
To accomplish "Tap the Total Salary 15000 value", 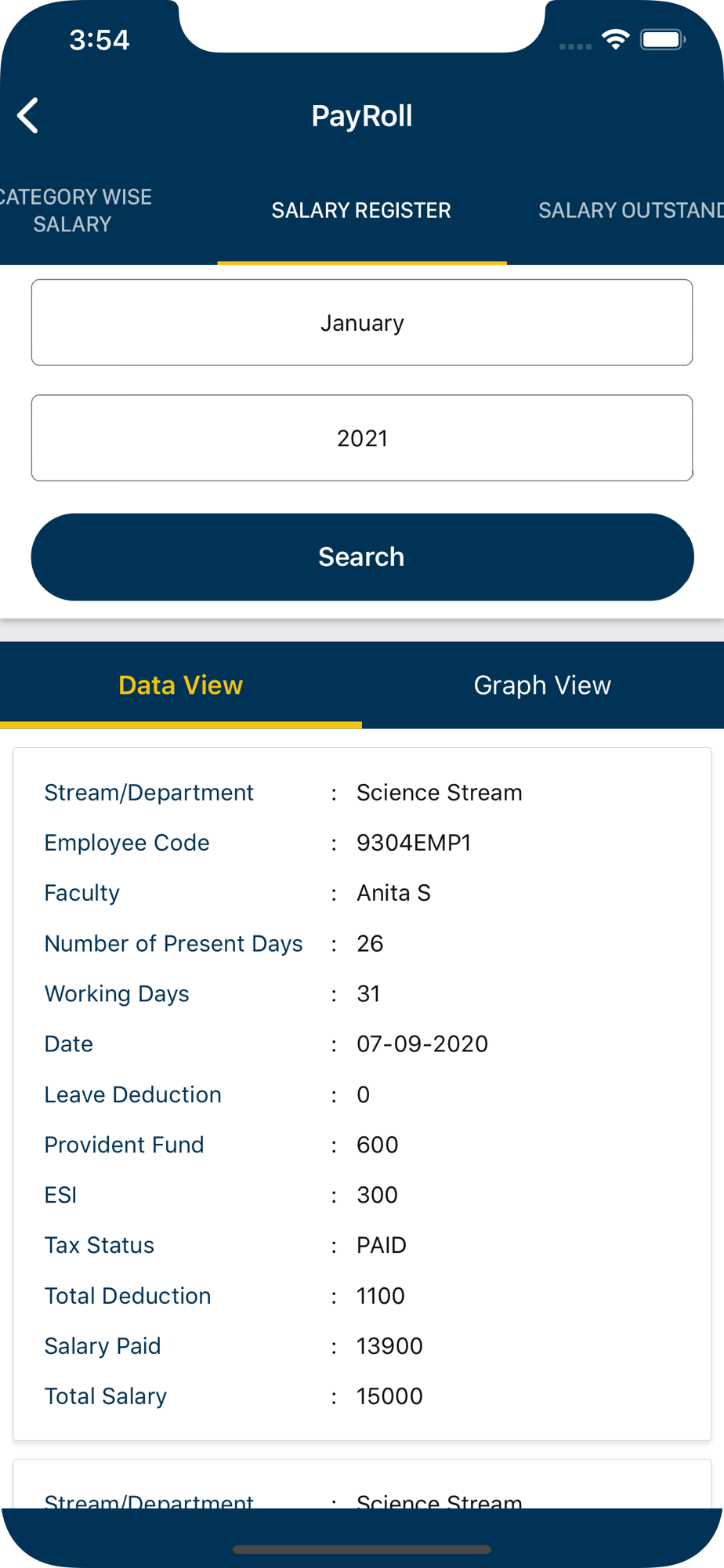I will 389,1396.
